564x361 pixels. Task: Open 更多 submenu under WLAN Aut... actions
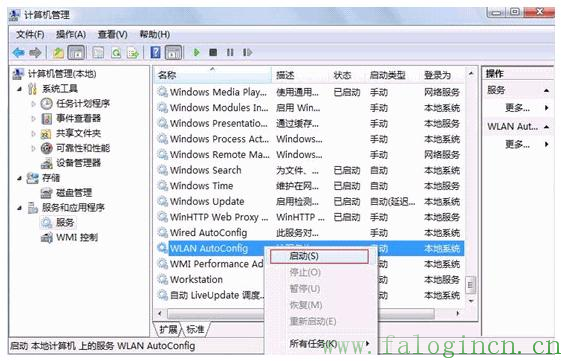point(517,145)
